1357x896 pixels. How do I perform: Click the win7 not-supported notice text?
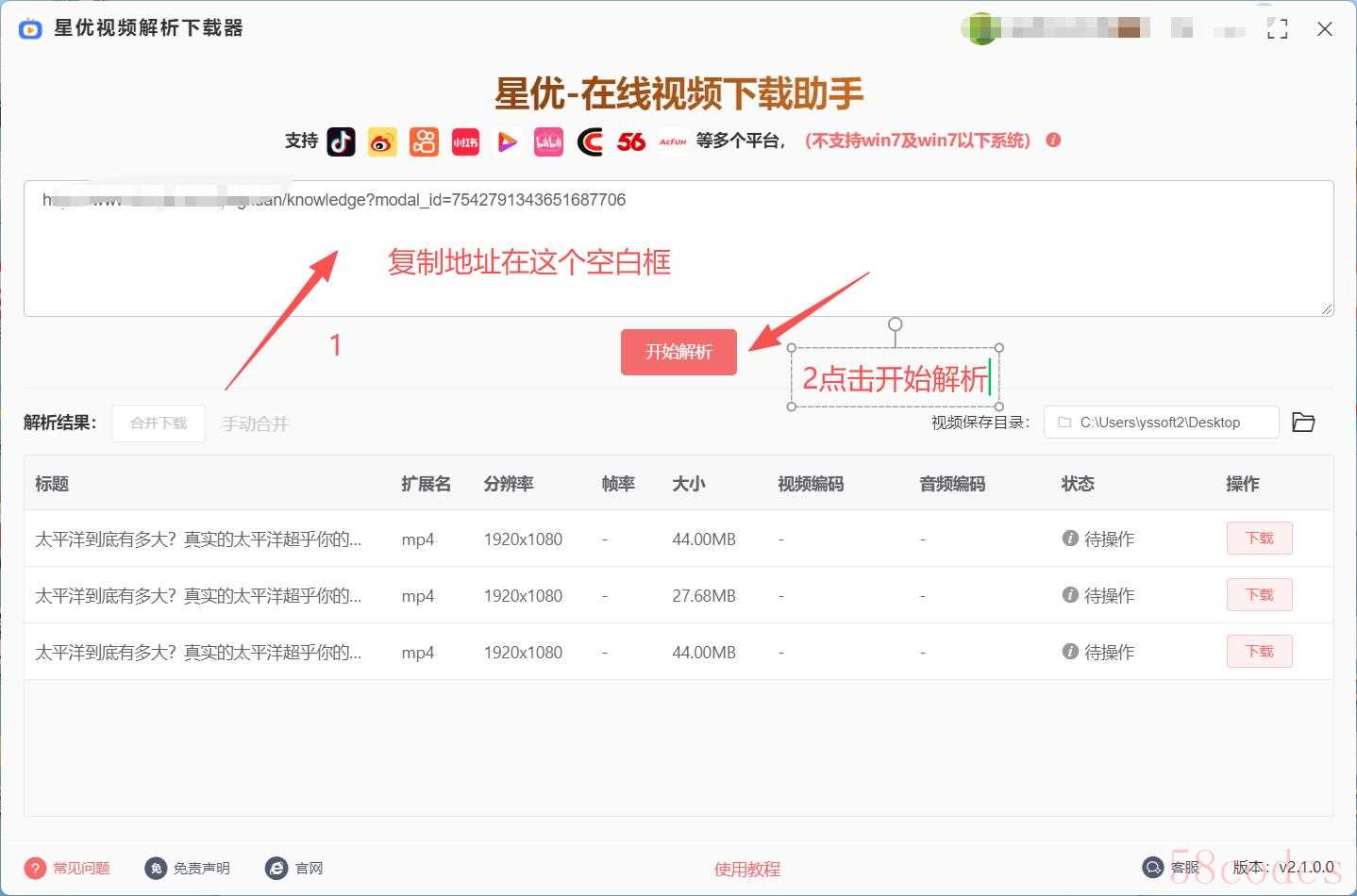(918, 141)
